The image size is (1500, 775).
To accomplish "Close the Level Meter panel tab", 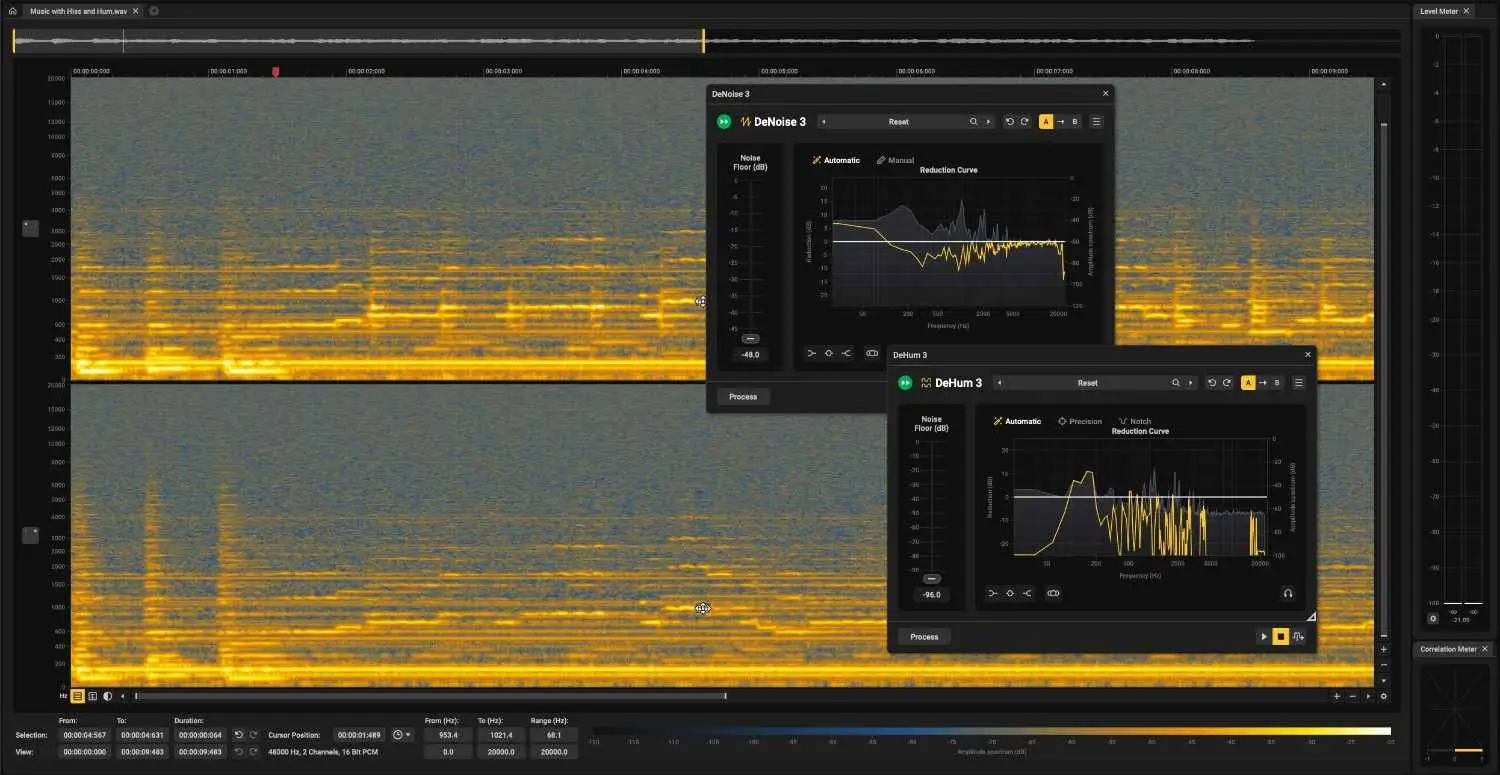I will click(x=1467, y=11).
